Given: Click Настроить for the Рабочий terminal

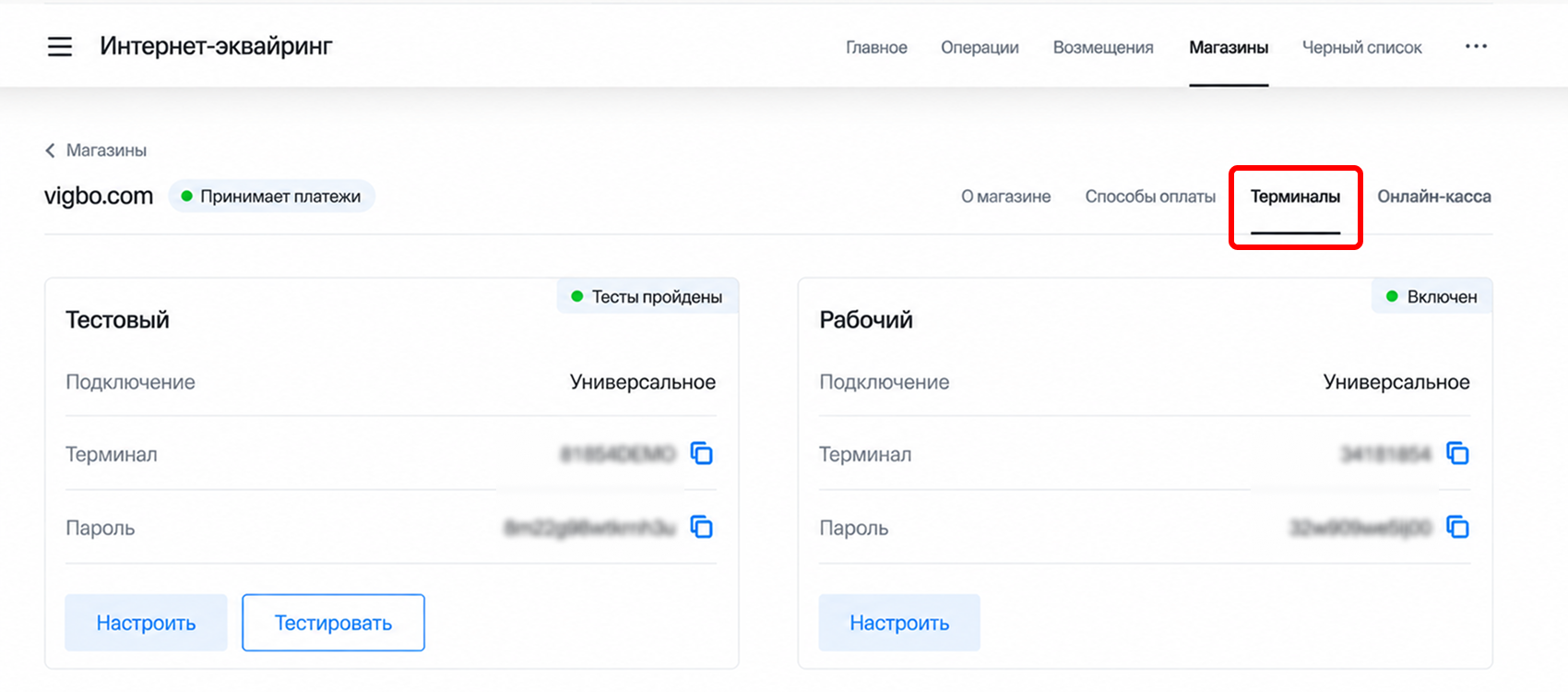Looking at the screenshot, I should [x=899, y=623].
